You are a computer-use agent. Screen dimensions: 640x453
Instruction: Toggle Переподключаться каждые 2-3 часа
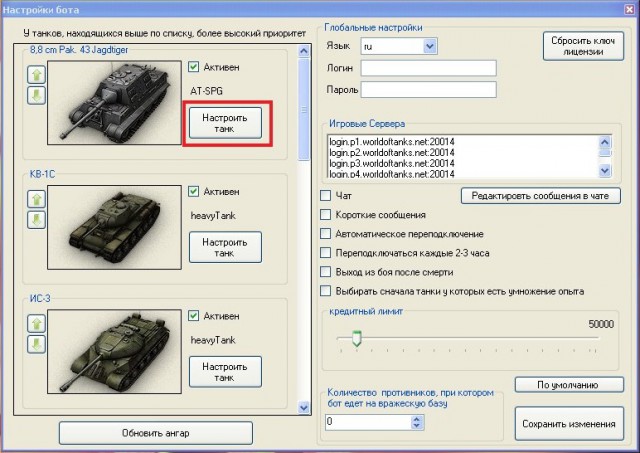(x=325, y=253)
